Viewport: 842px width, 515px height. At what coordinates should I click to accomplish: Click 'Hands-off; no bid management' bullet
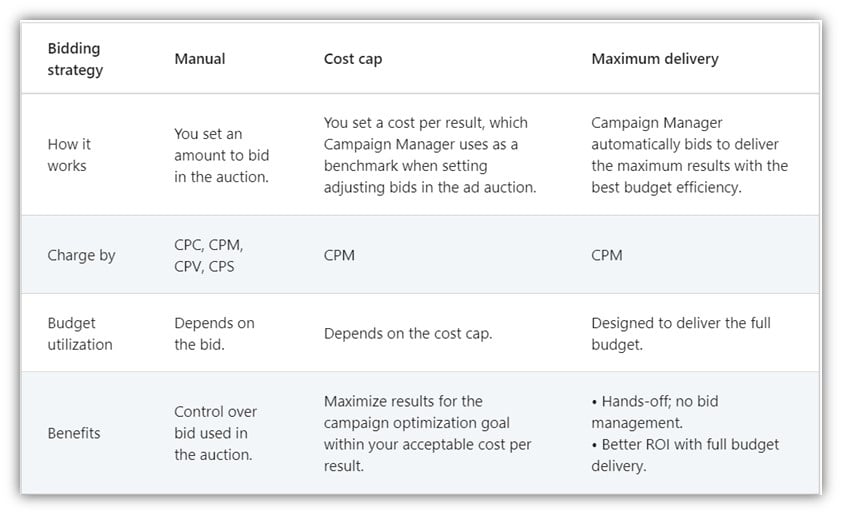pyautogui.click(x=655, y=411)
